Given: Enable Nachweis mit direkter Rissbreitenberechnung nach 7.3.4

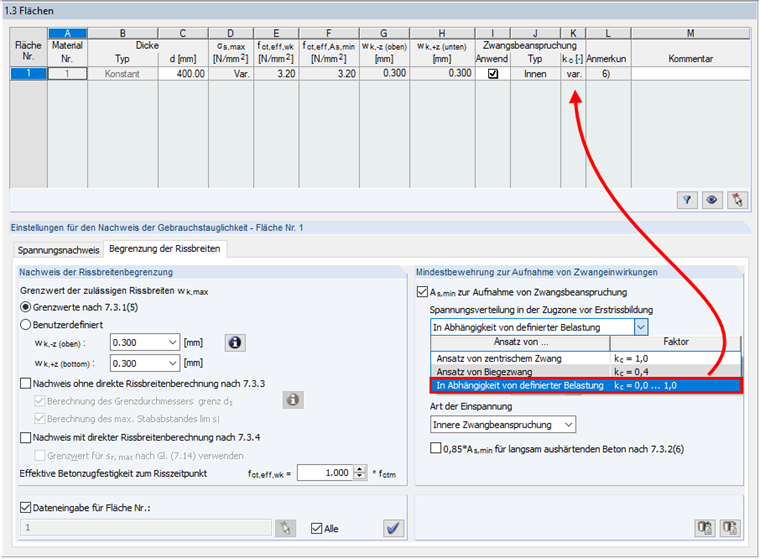Looking at the screenshot, I should tap(26, 437).
